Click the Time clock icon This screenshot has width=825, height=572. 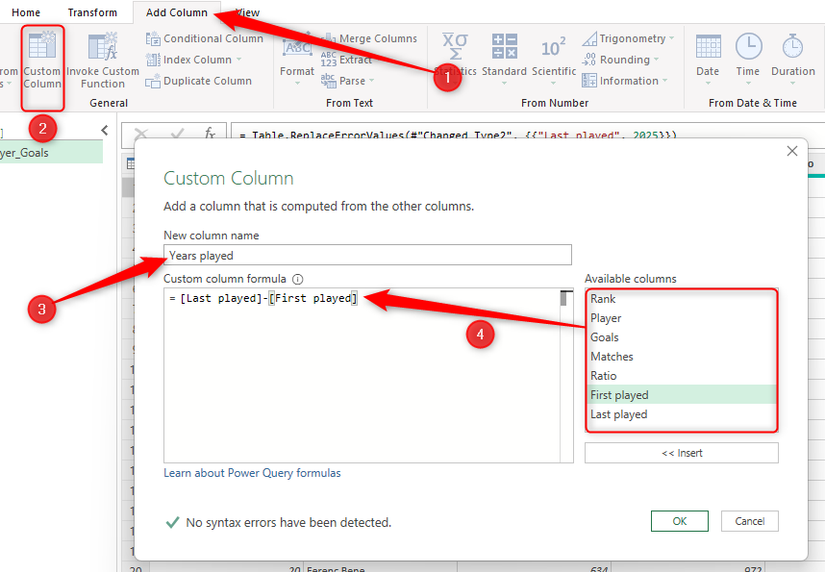(748, 48)
